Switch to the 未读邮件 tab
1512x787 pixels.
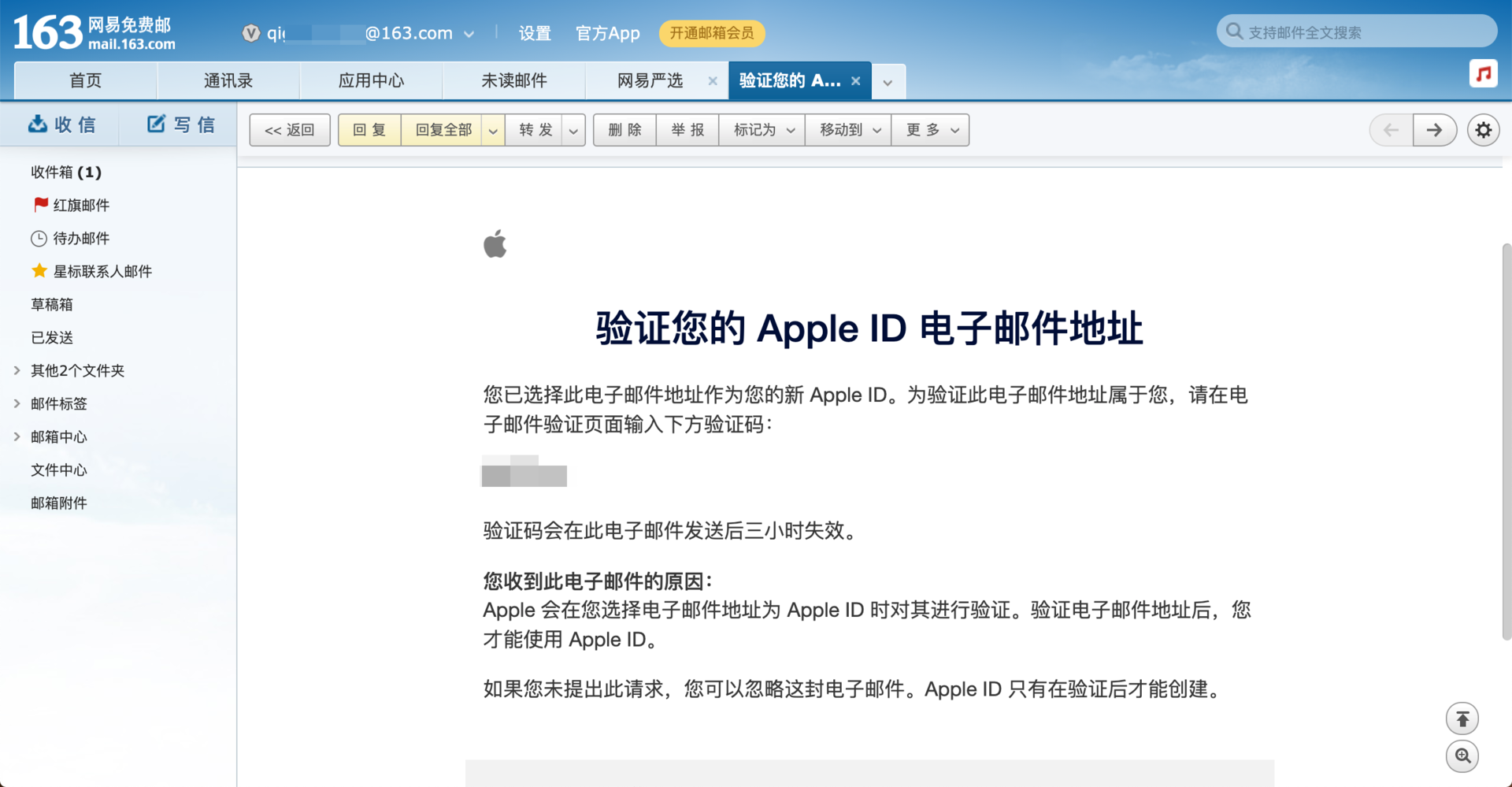pos(513,80)
